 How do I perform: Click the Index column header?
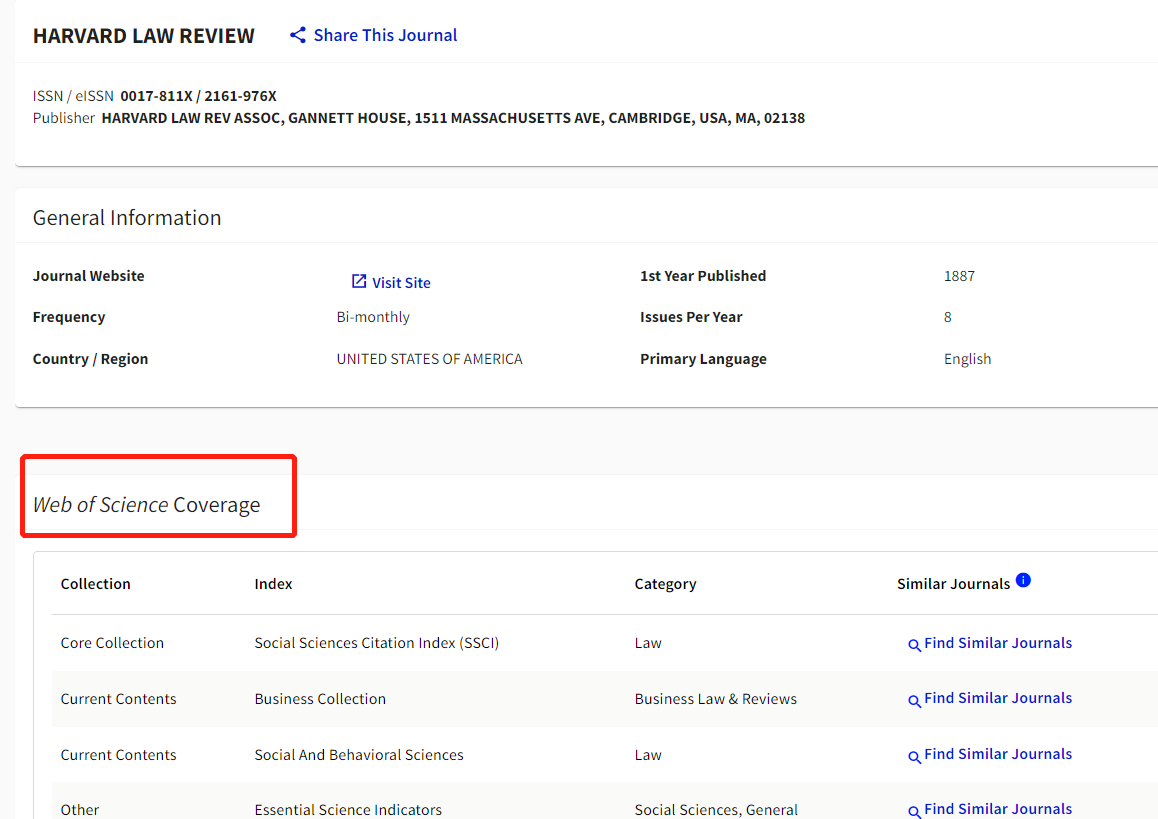point(273,583)
